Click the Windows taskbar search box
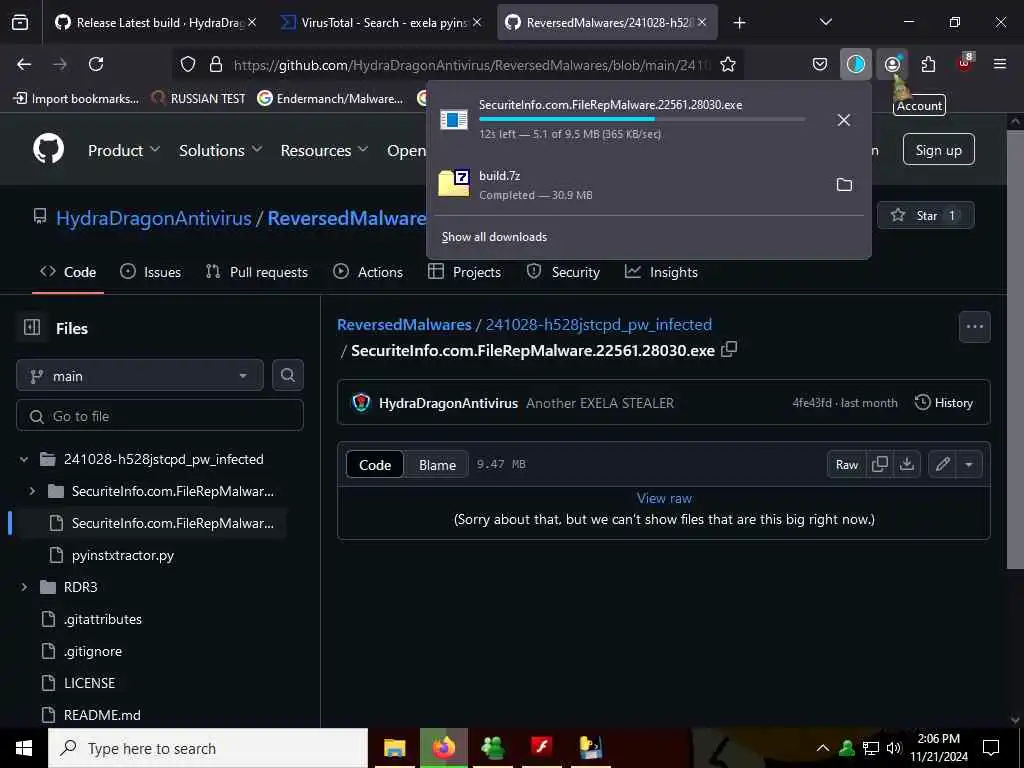Screen dimensions: 1024x768 pyautogui.click(x=208, y=748)
